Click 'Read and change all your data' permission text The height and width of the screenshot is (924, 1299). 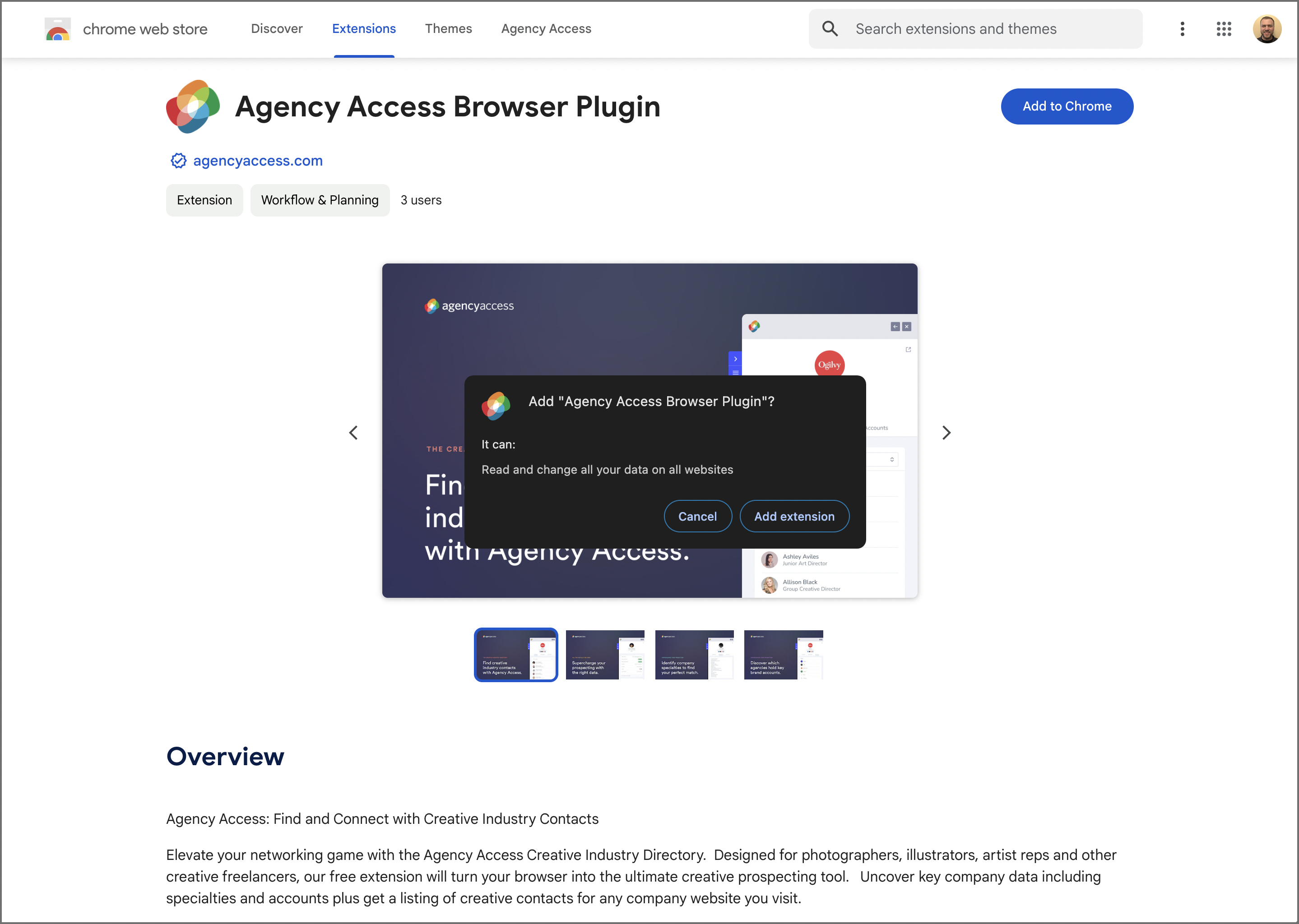(x=608, y=470)
